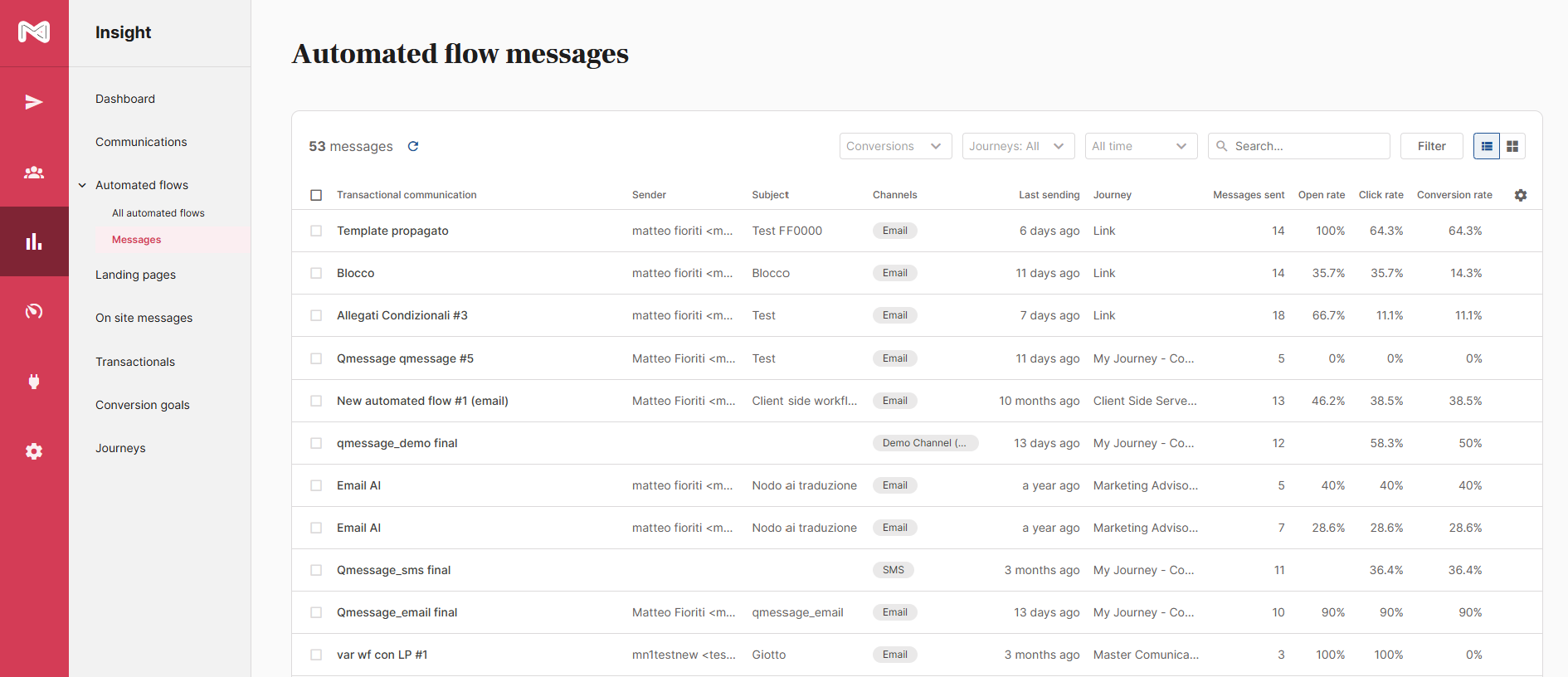Viewport: 1568px width, 677px height.
Task: Go to Landing pages in the menu
Action: [135, 275]
